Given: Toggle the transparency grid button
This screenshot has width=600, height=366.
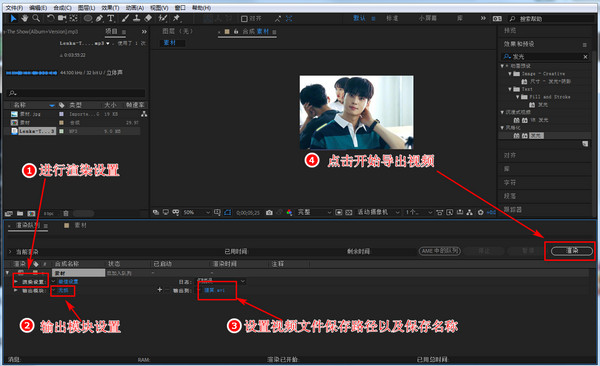Looking at the screenshot, I should coord(349,212).
